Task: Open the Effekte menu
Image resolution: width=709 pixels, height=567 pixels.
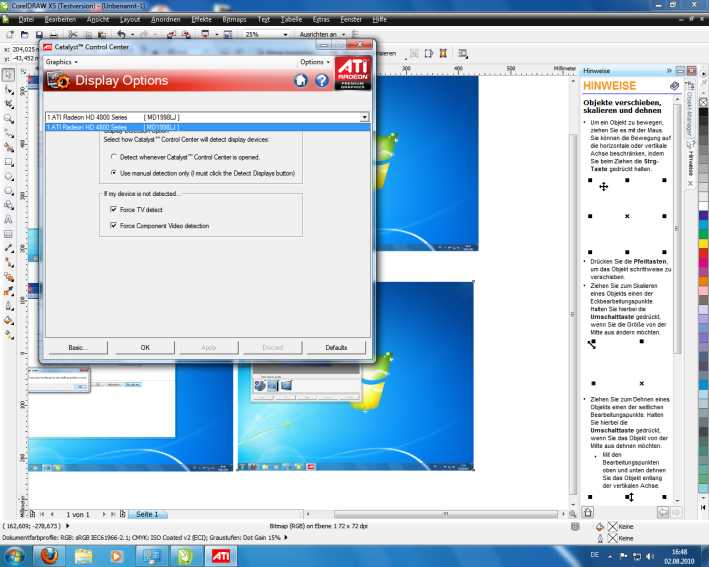Action: pos(202,19)
